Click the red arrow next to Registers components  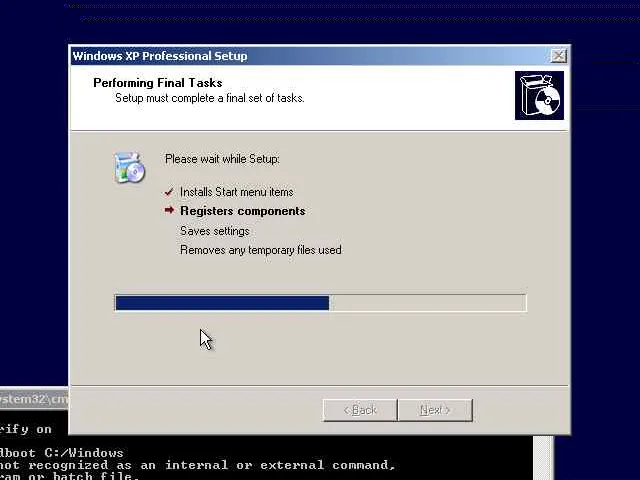(x=169, y=210)
